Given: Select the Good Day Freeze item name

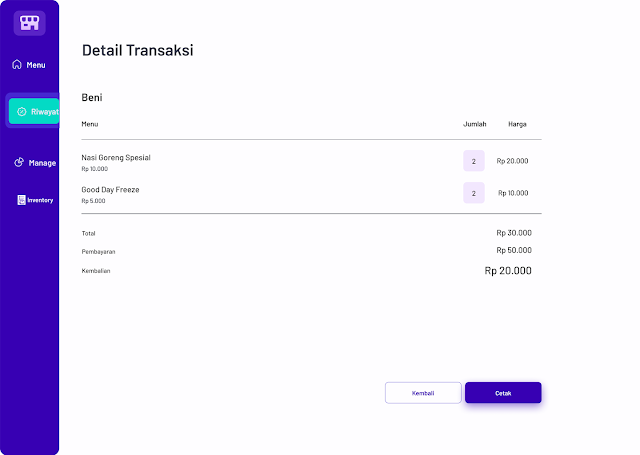Looking at the screenshot, I should tap(110, 189).
